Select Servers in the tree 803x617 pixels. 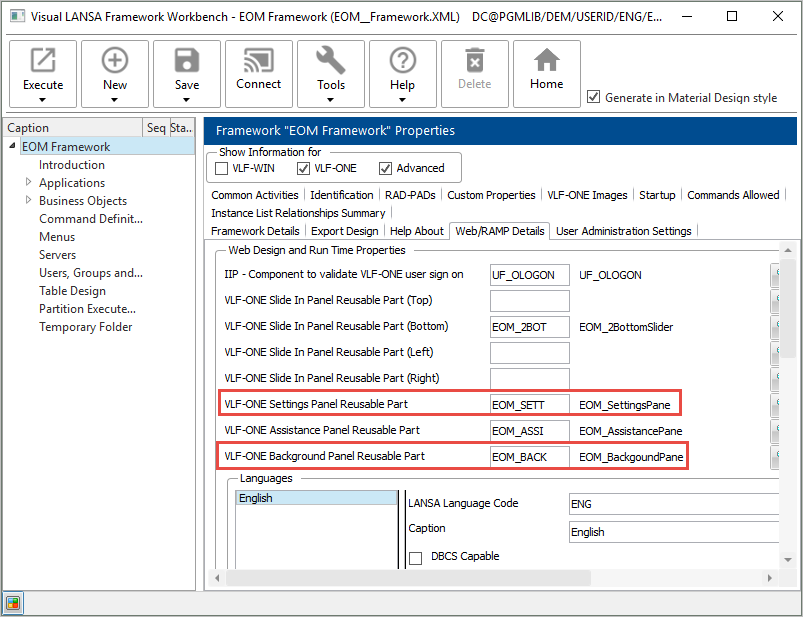[59, 255]
